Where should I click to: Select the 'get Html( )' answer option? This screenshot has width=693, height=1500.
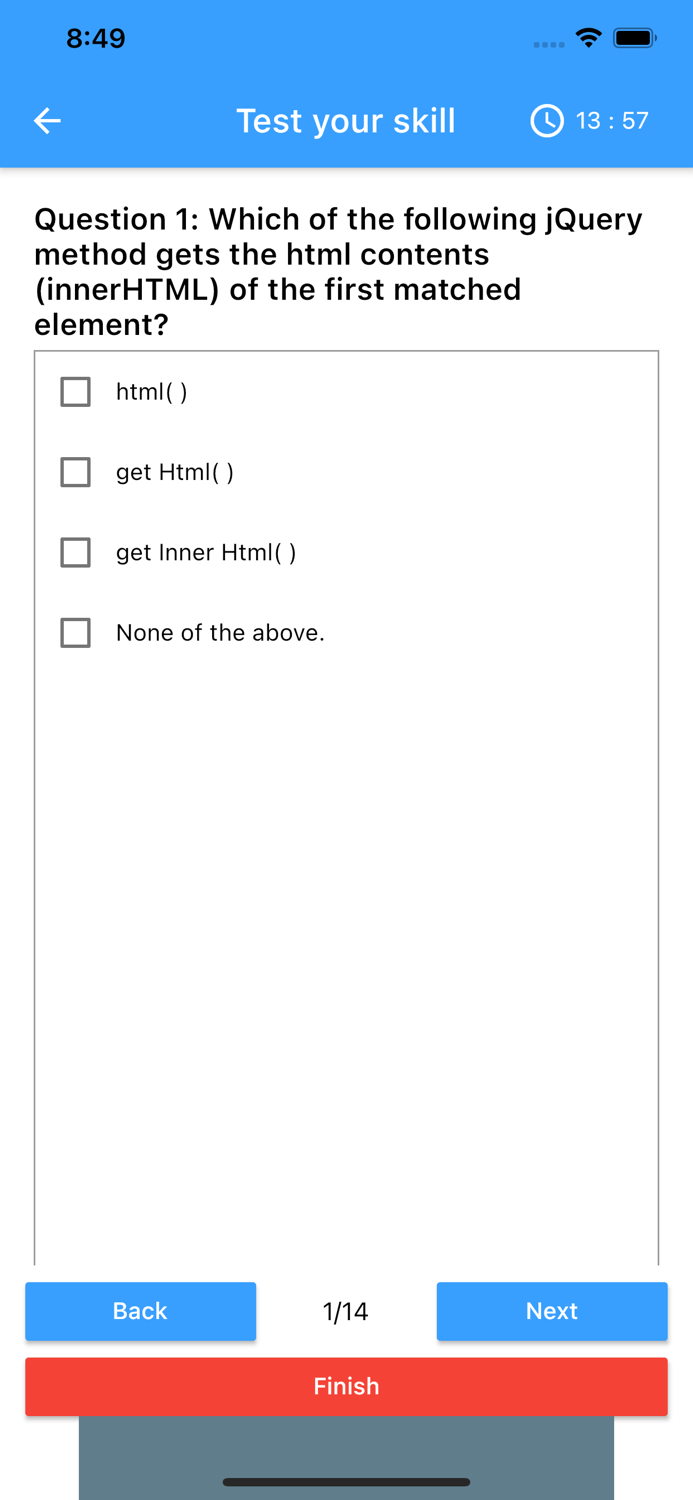pos(75,472)
